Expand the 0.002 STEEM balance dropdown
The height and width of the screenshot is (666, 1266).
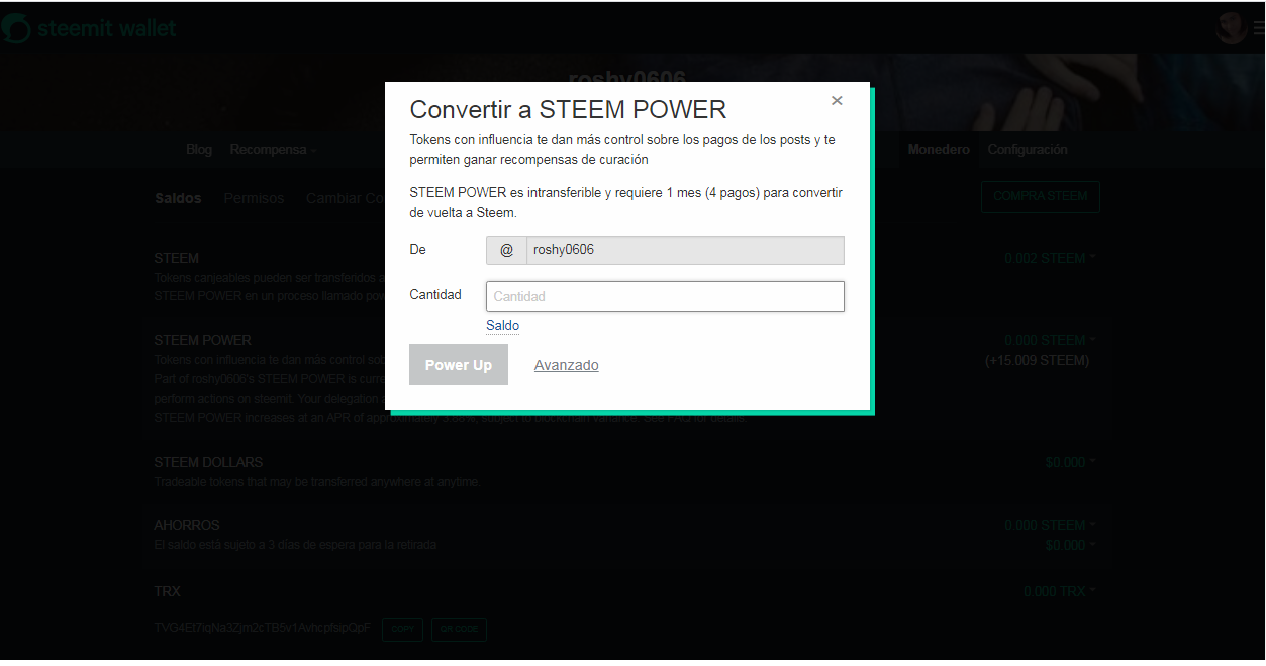tap(1049, 258)
